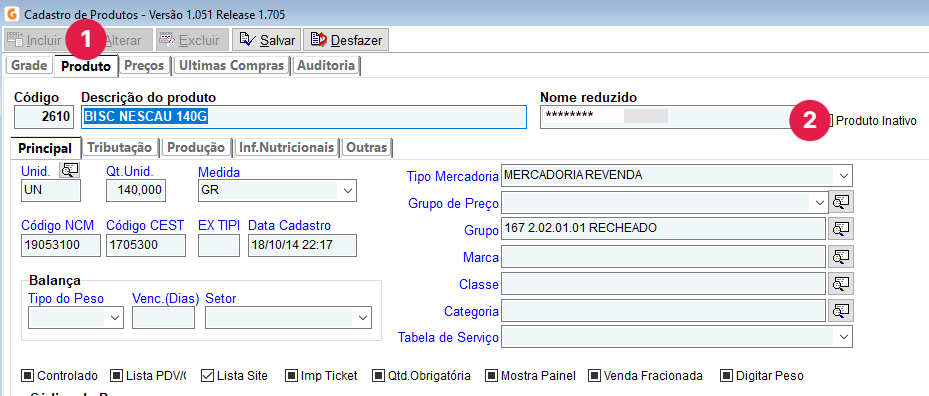Open the Ultimas Compras tab

pyautogui.click(x=232, y=66)
